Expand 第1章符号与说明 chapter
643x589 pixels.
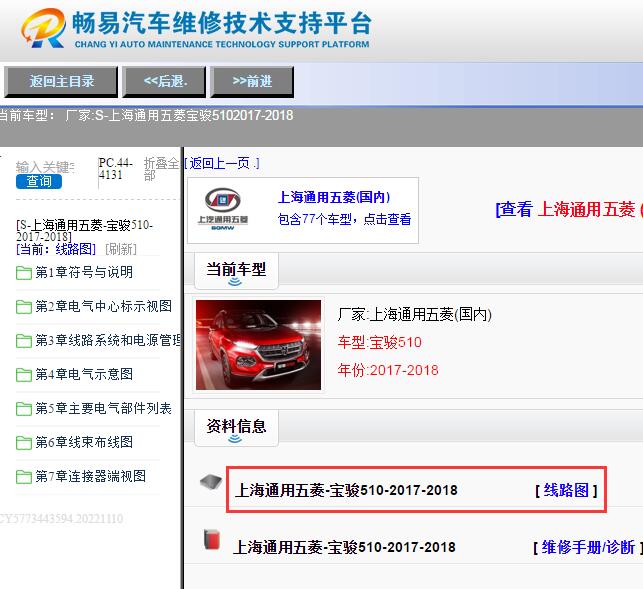coord(84,272)
